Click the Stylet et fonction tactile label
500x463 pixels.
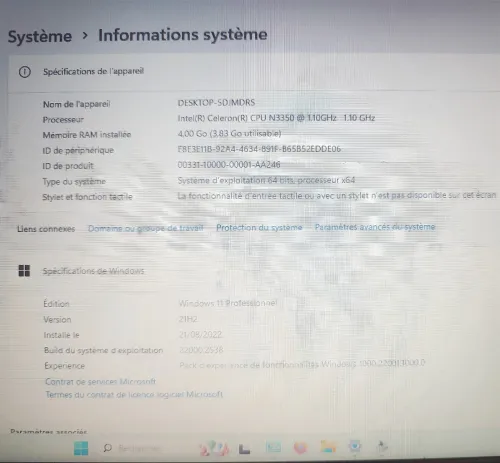click(87, 197)
